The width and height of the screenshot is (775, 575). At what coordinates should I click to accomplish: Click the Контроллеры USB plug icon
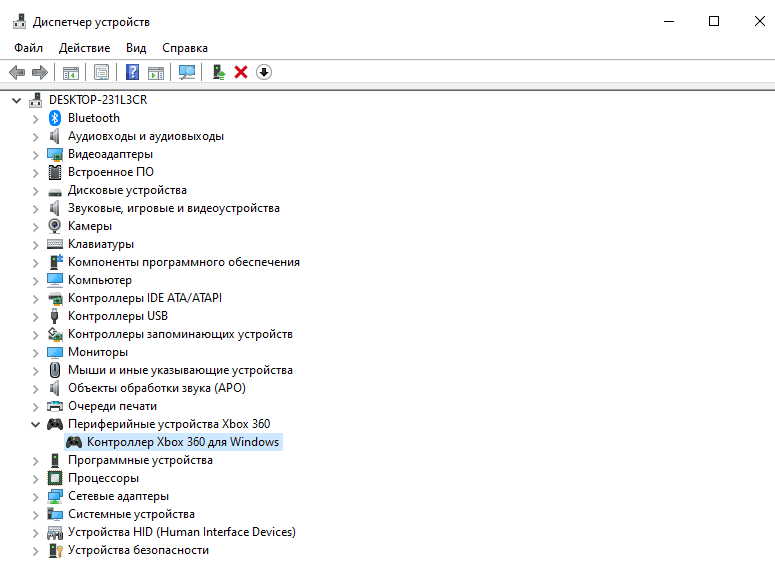coord(54,316)
